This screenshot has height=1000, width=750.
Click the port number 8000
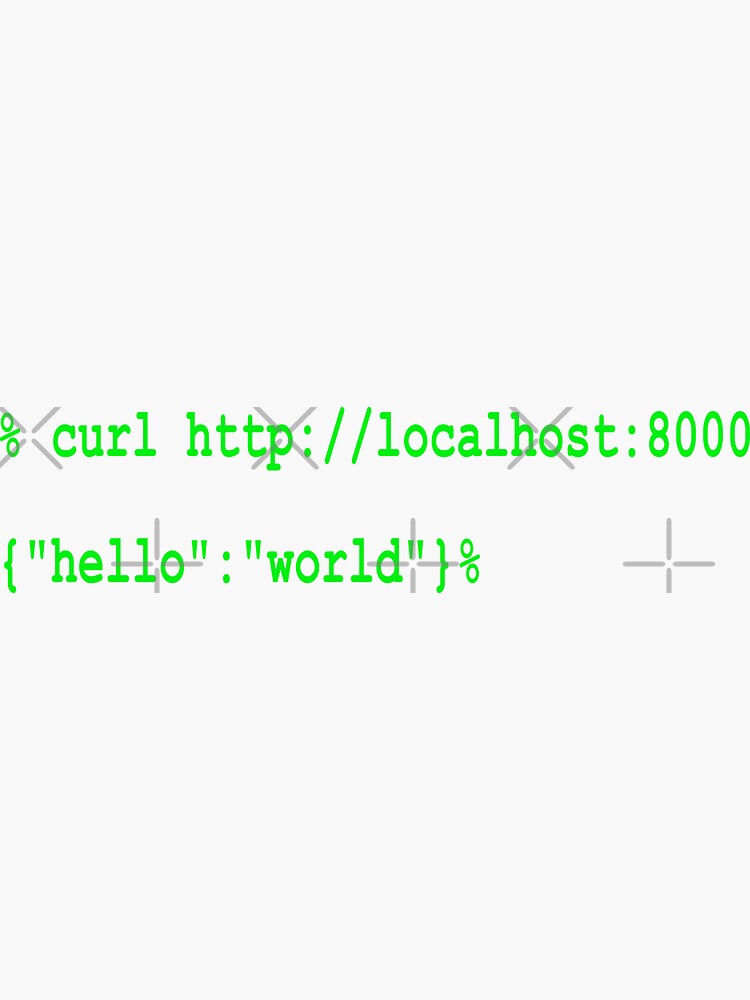698,436
